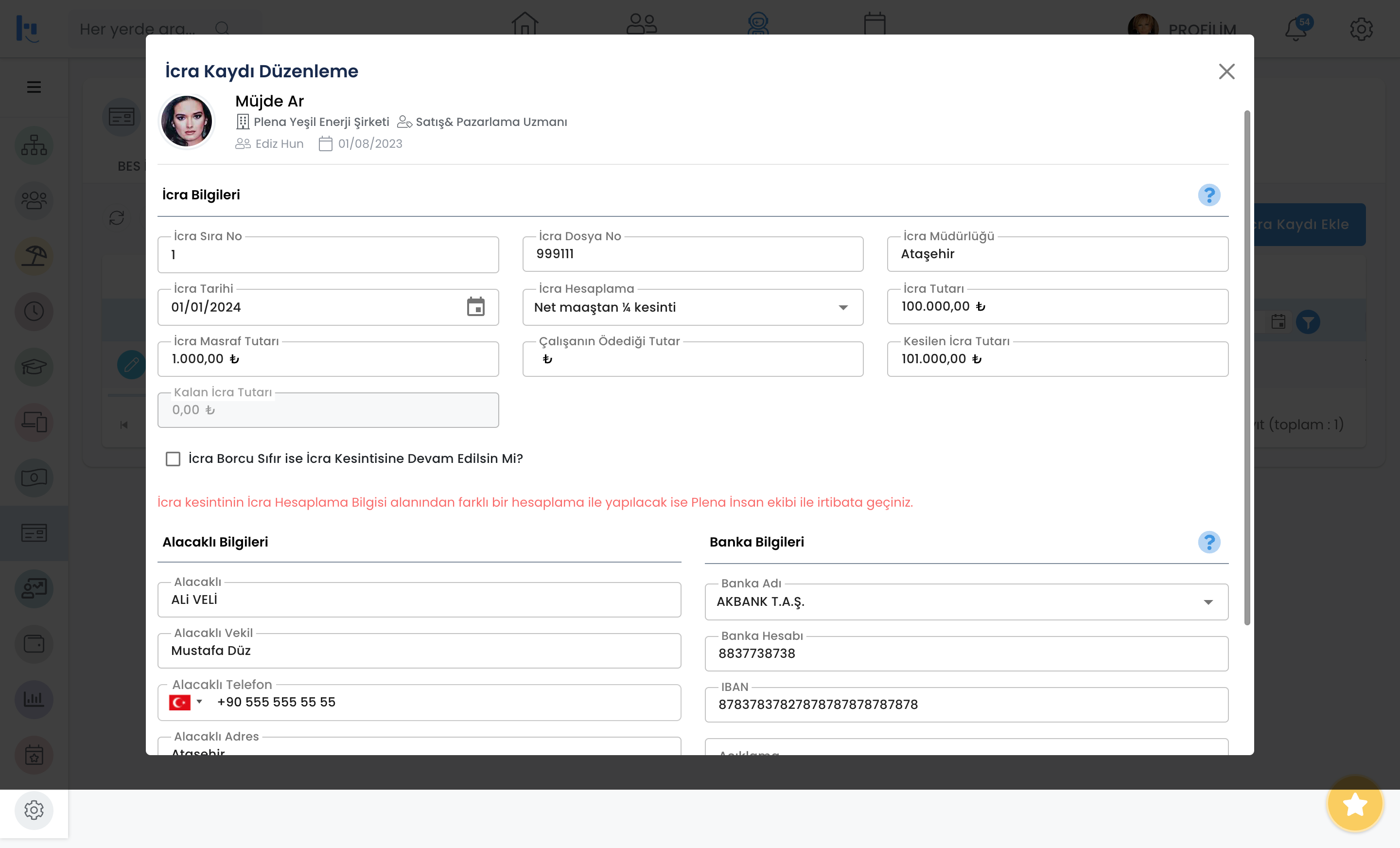The image size is (1400, 848).
Task: Click the Alacaklı Vekil input field
Action: coord(419,651)
